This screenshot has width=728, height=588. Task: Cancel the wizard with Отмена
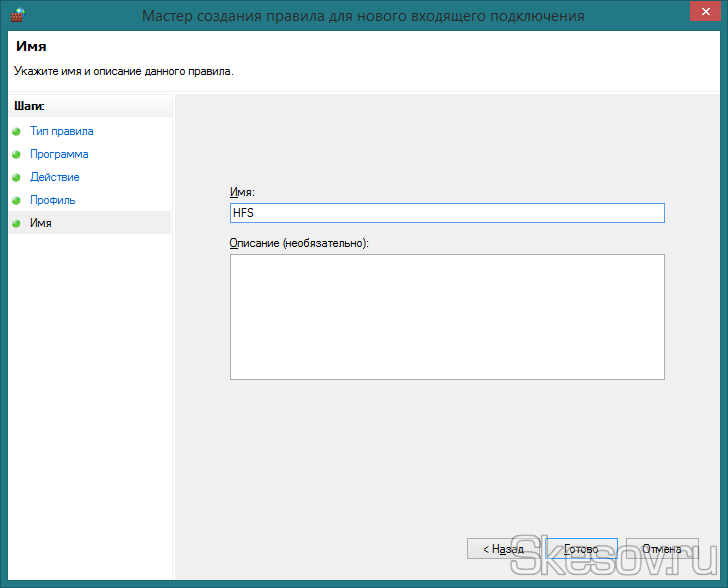(x=662, y=549)
